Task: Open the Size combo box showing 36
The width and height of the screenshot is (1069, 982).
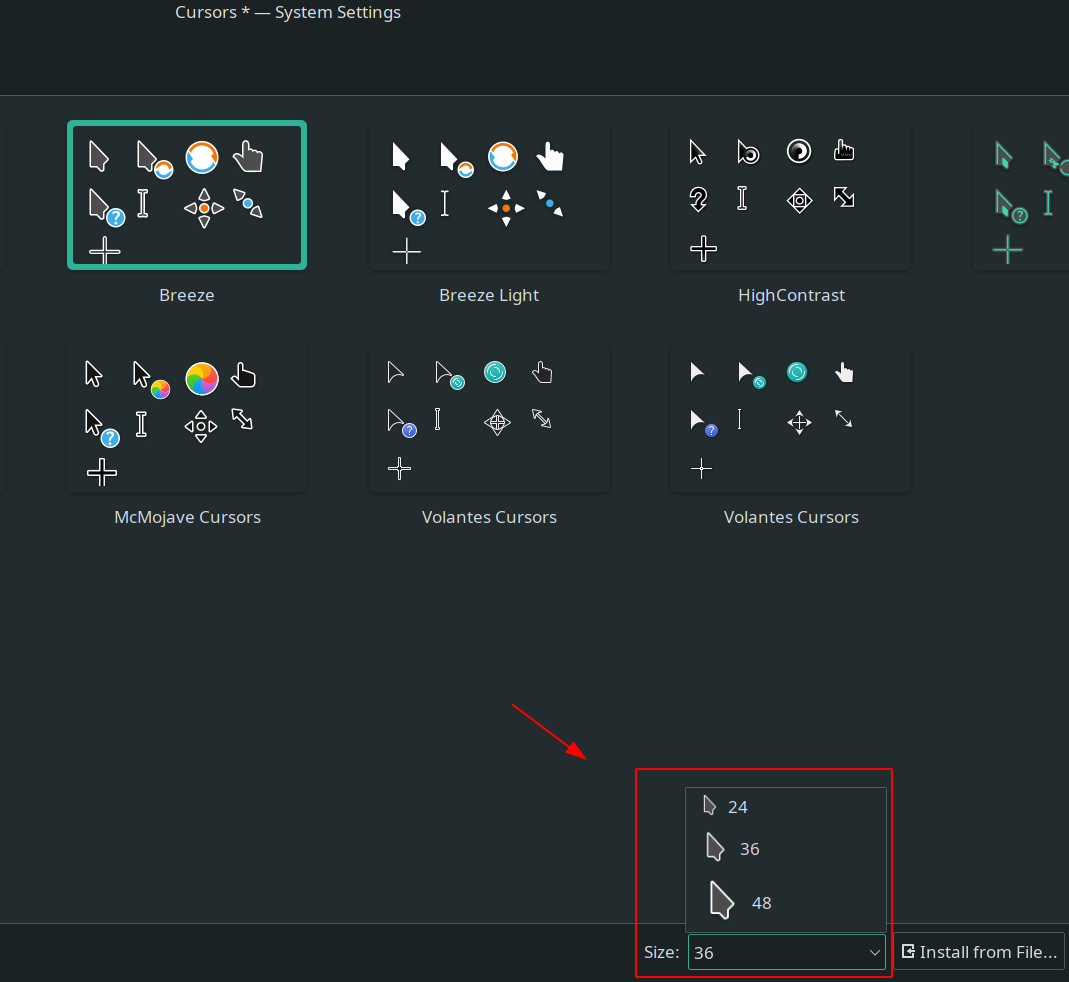Action: pyautogui.click(x=787, y=952)
